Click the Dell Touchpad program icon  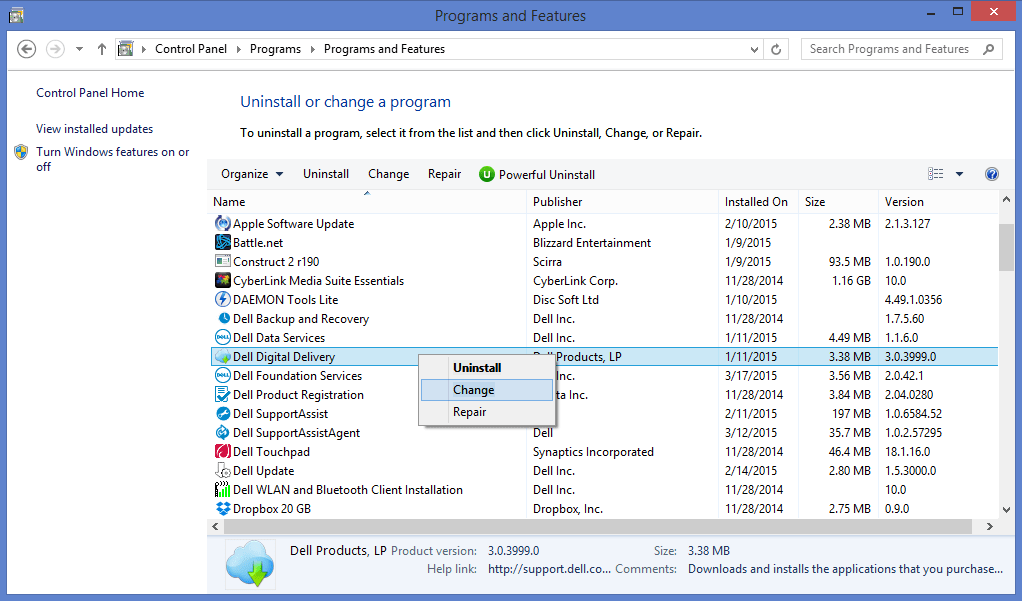click(x=223, y=452)
